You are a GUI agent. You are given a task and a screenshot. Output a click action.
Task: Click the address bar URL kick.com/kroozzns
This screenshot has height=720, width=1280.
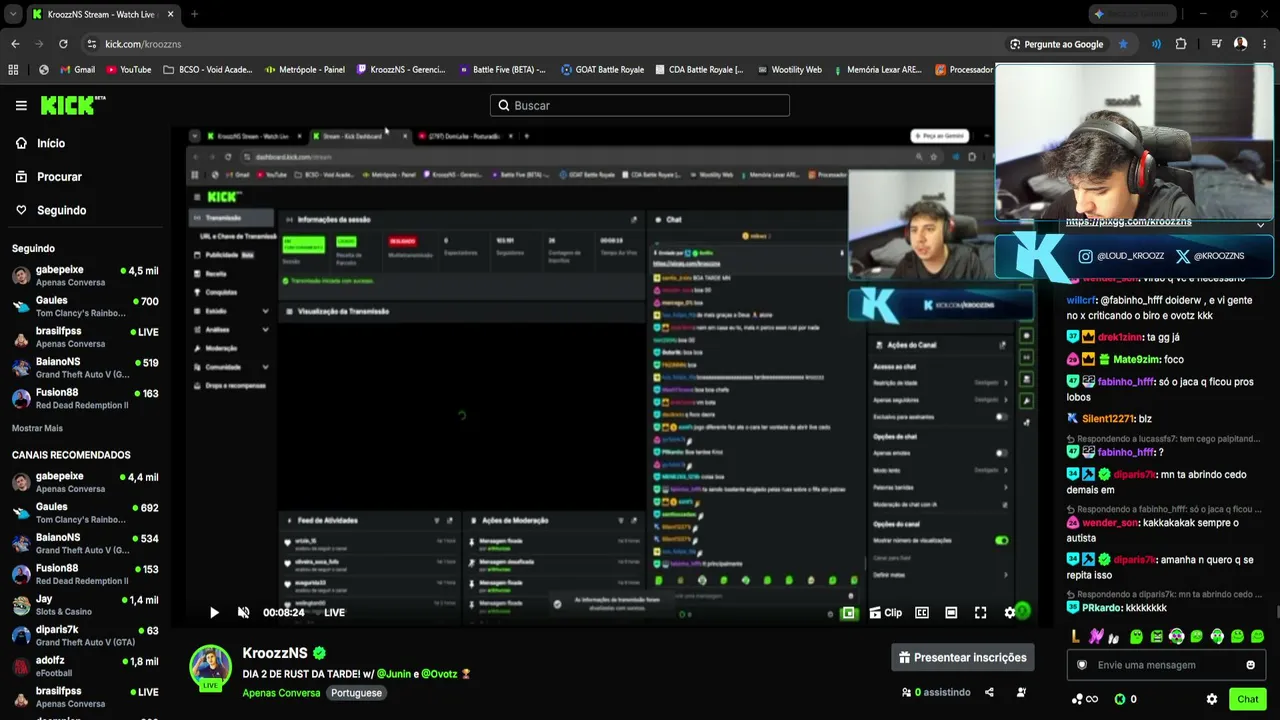(143, 44)
